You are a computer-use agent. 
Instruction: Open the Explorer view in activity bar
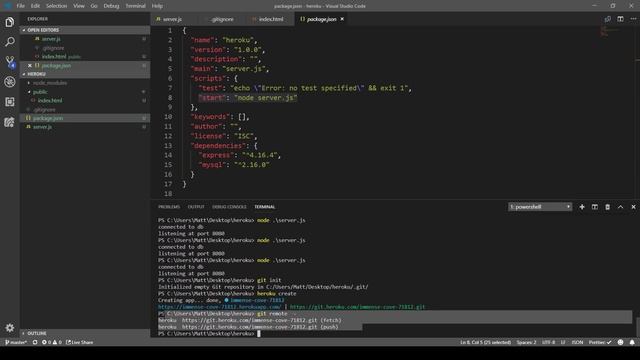click(x=10, y=22)
